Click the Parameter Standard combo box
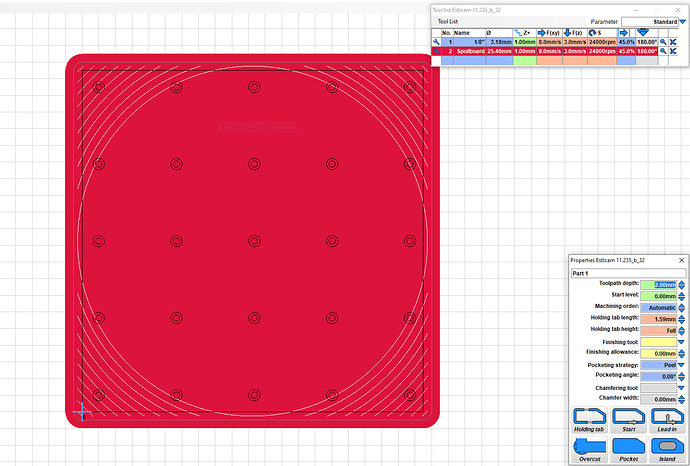The height and width of the screenshot is (466, 690). (650, 22)
